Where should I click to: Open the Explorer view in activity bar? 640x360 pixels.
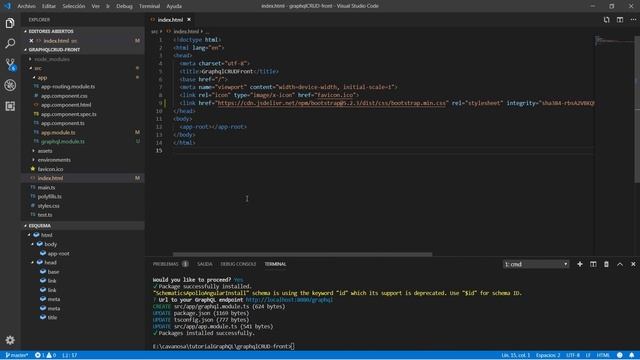10,23
